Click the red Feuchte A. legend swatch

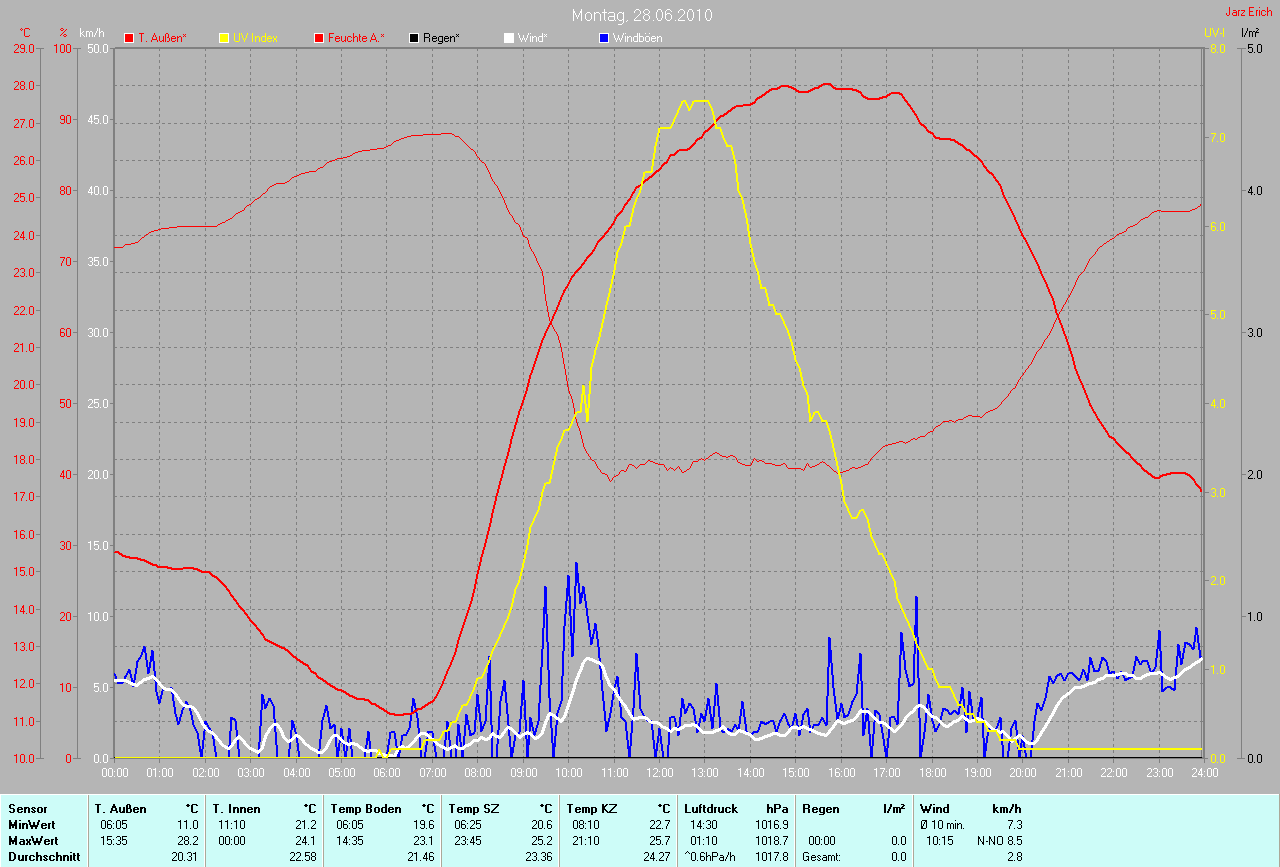(319, 38)
